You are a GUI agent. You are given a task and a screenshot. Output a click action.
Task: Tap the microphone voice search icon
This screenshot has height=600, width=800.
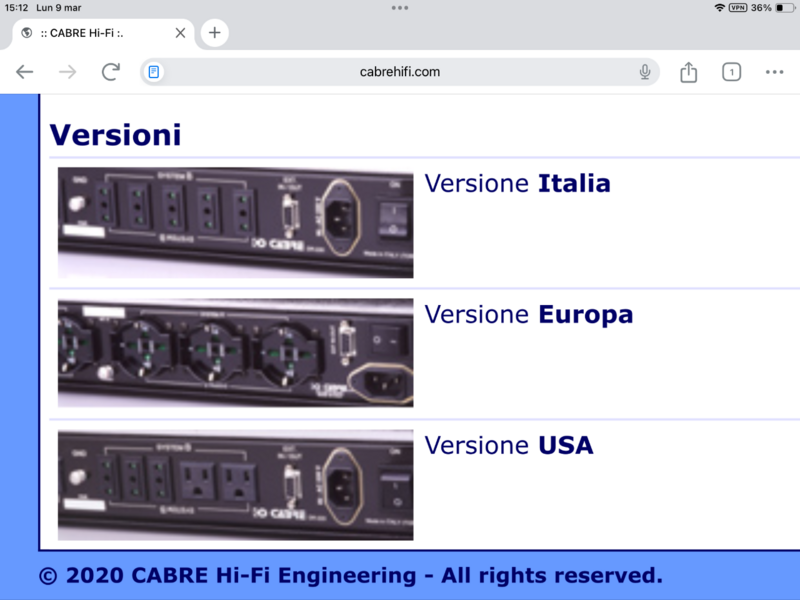click(645, 72)
